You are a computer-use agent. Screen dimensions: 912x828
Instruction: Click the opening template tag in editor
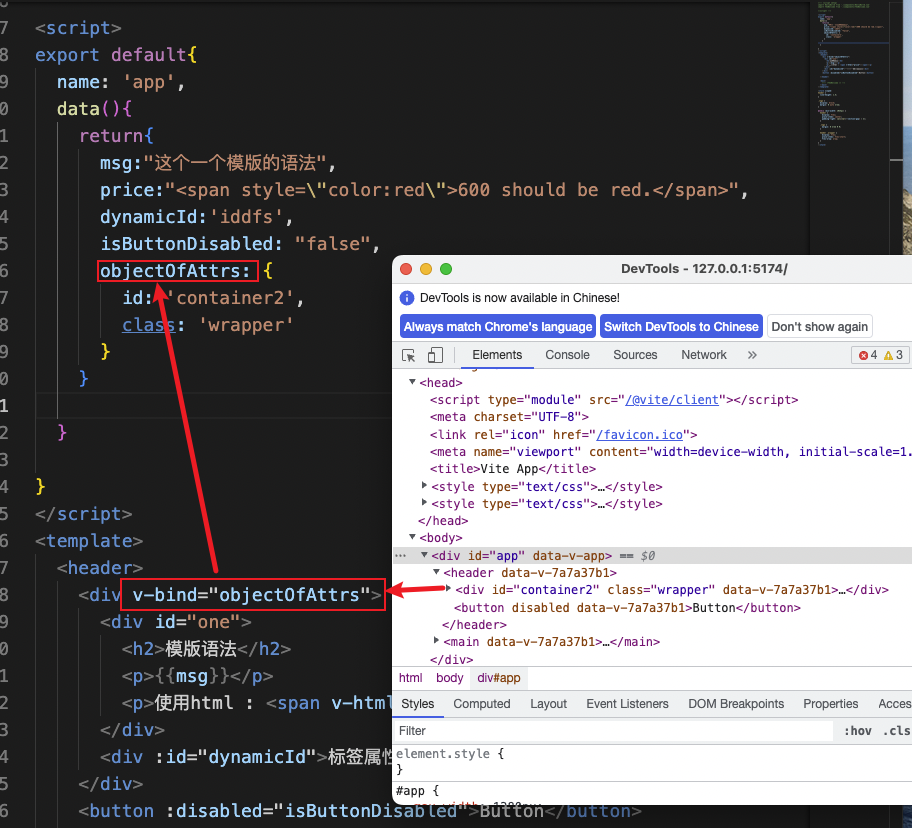click(89, 541)
